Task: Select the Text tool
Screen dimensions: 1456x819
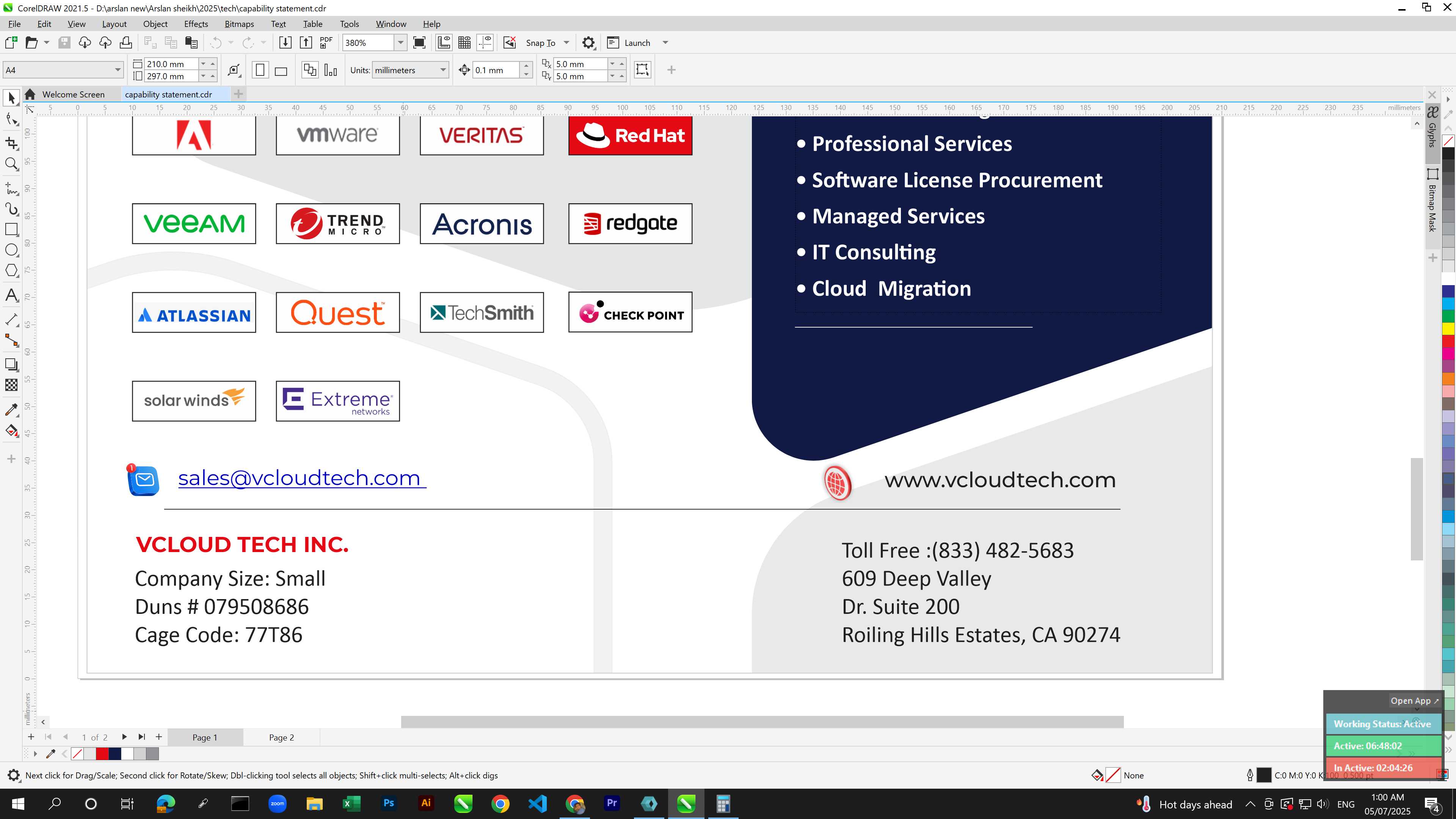Action: pyautogui.click(x=11, y=295)
